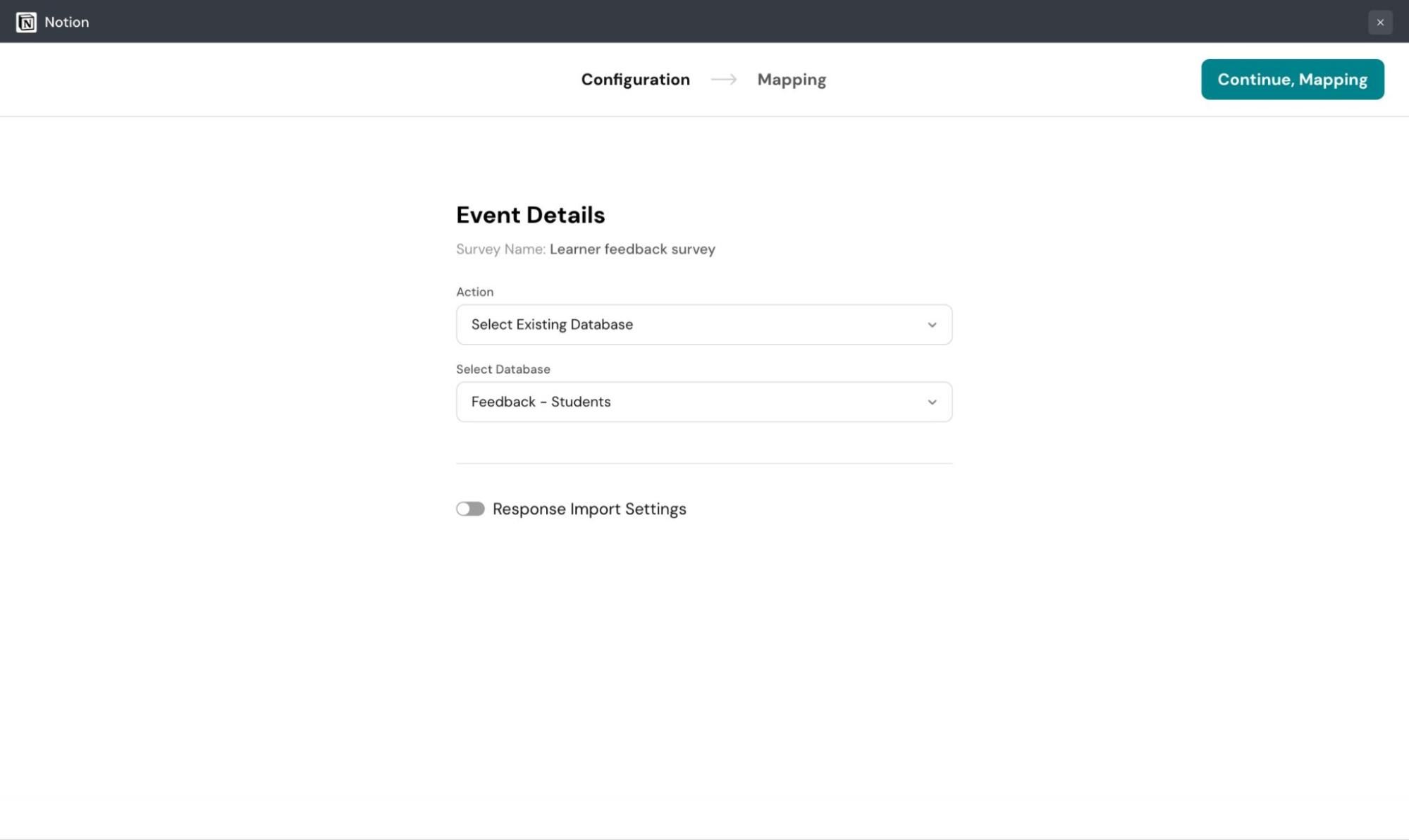This screenshot has width=1409, height=840.
Task: Click the Select Existing Database text
Action: click(x=552, y=325)
